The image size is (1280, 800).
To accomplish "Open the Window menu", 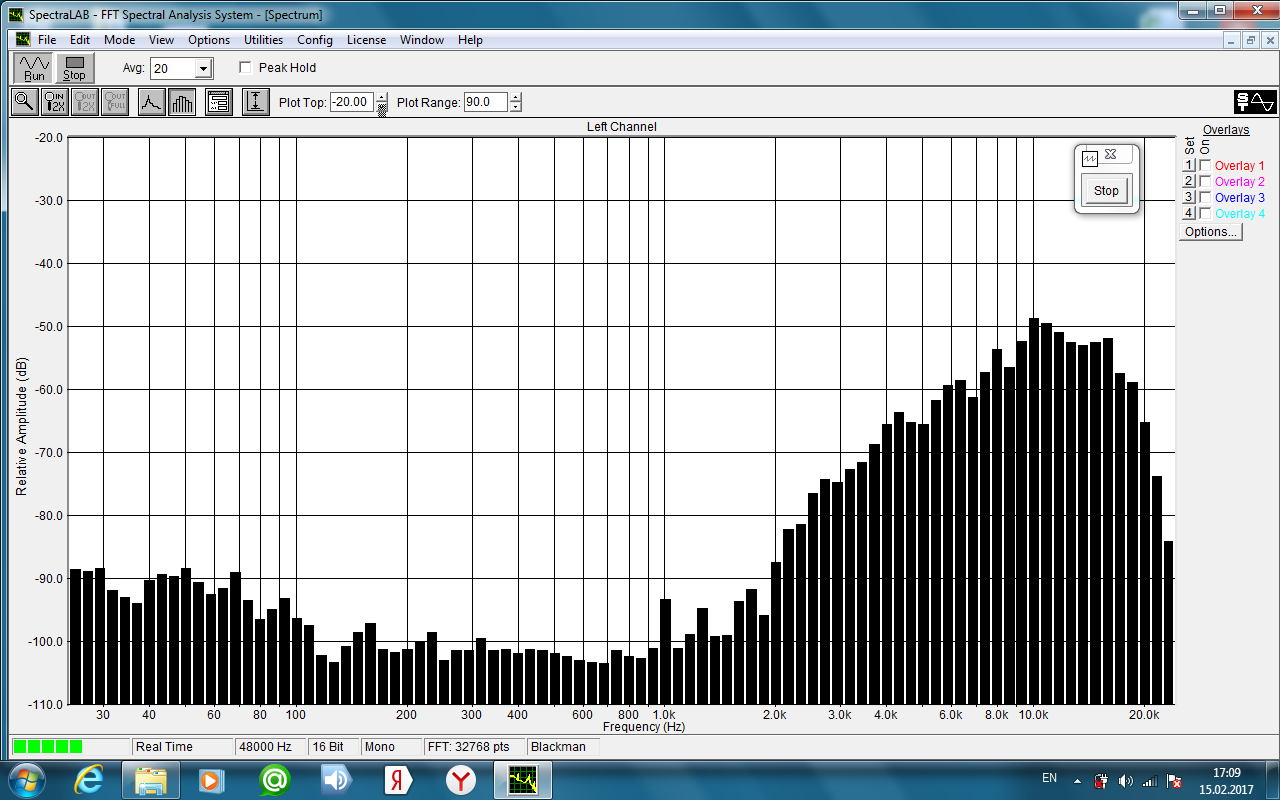I will tap(422, 40).
